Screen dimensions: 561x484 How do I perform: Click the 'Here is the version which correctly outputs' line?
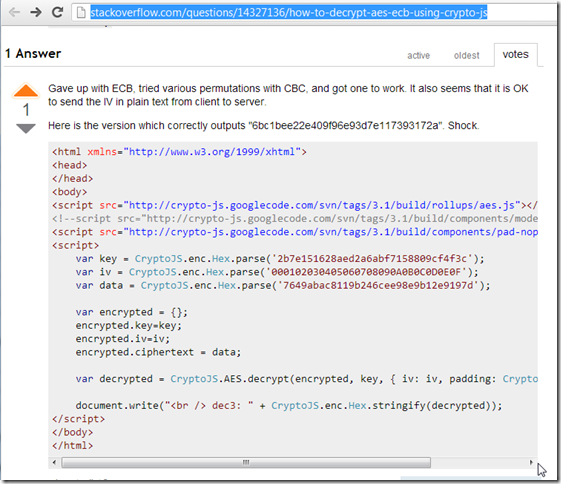264,126
